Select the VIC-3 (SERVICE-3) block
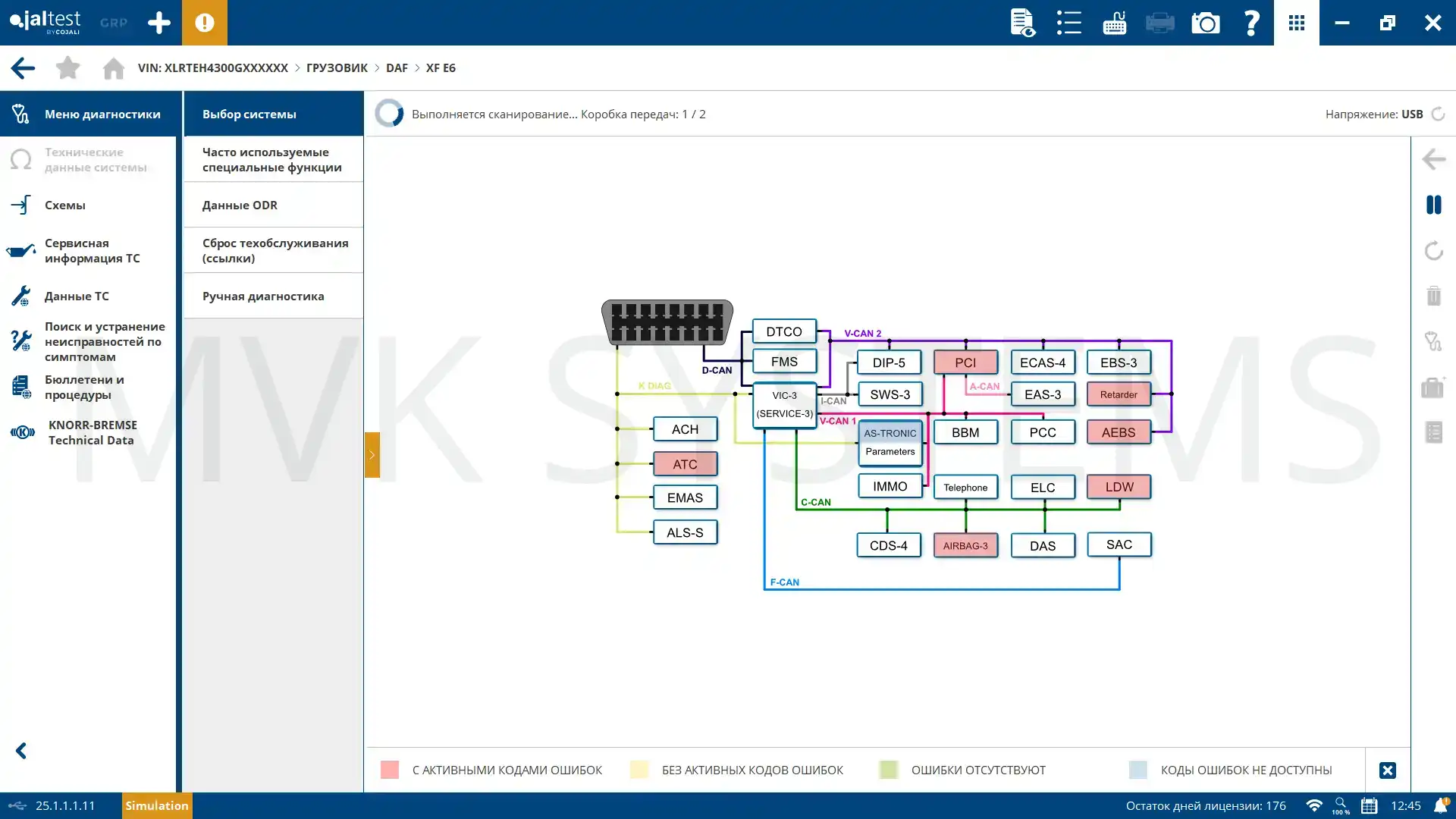The image size is (1456, 819). click(x=784, y=405)
